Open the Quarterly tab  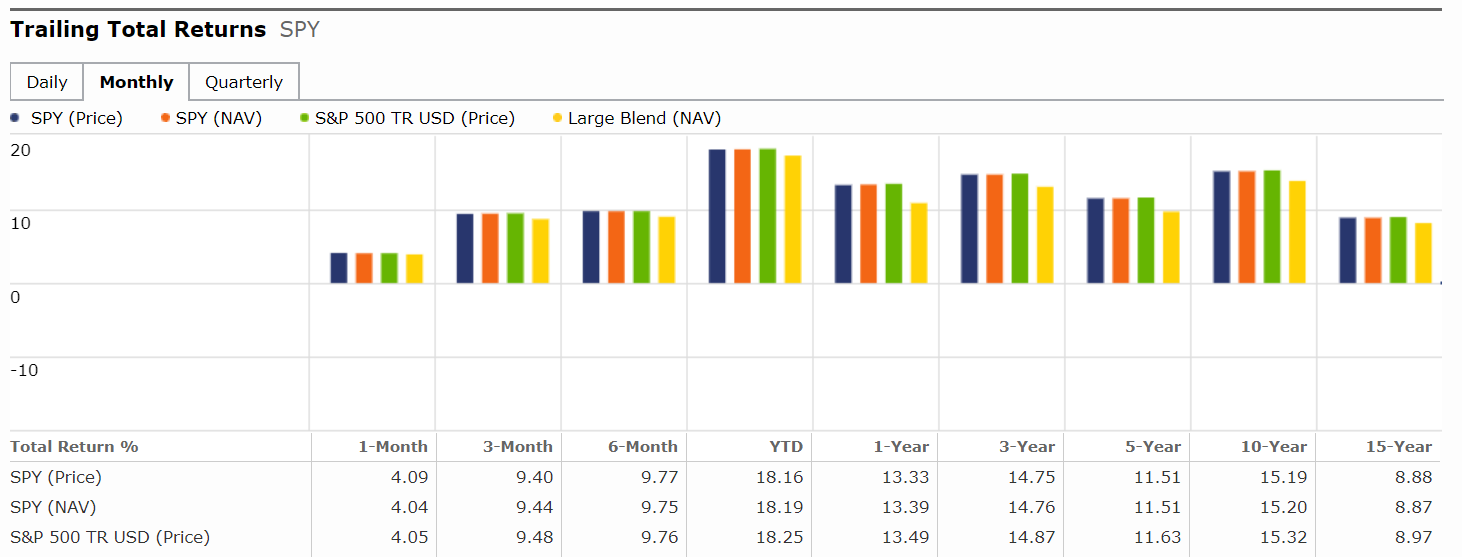pos(244,82)
